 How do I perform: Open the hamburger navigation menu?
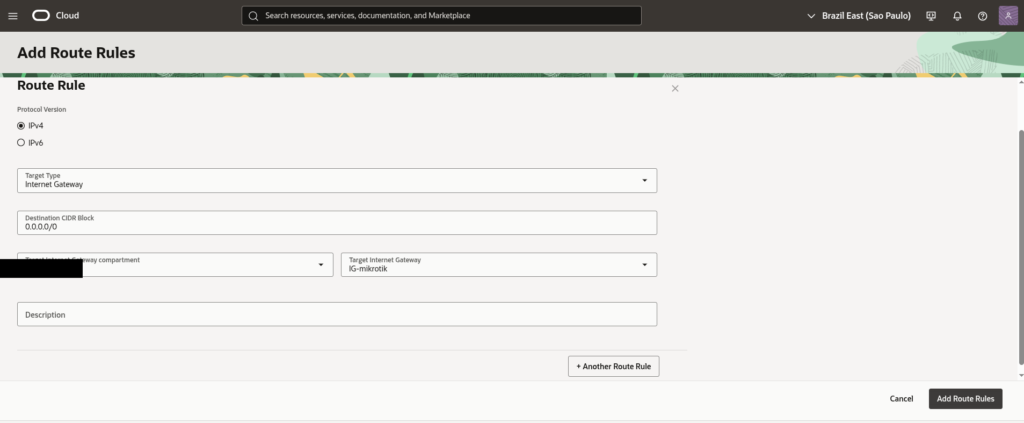[x=13, y=16]
